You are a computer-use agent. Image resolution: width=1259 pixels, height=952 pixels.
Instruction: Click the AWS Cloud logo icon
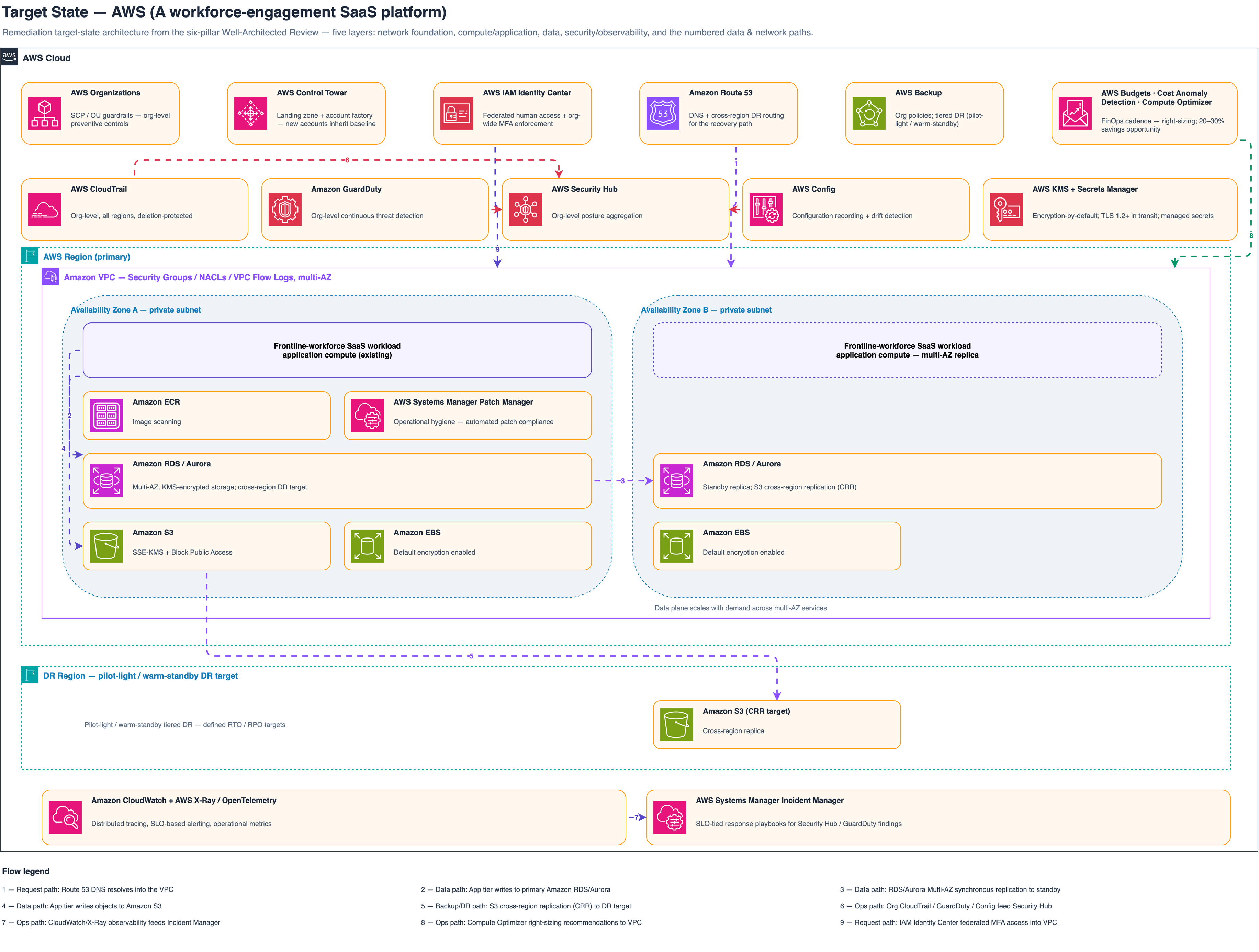tap(9, 57)
